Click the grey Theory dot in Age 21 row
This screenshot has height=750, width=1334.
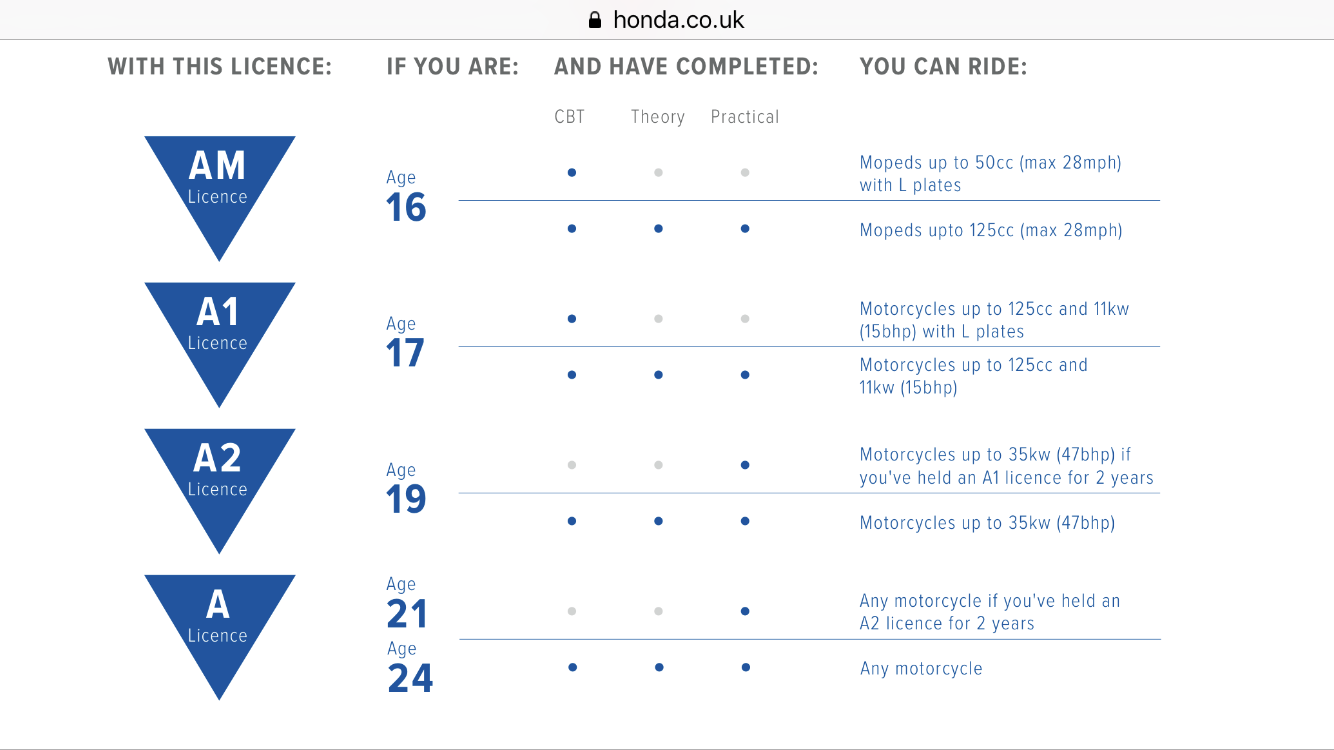coord(658,611)
